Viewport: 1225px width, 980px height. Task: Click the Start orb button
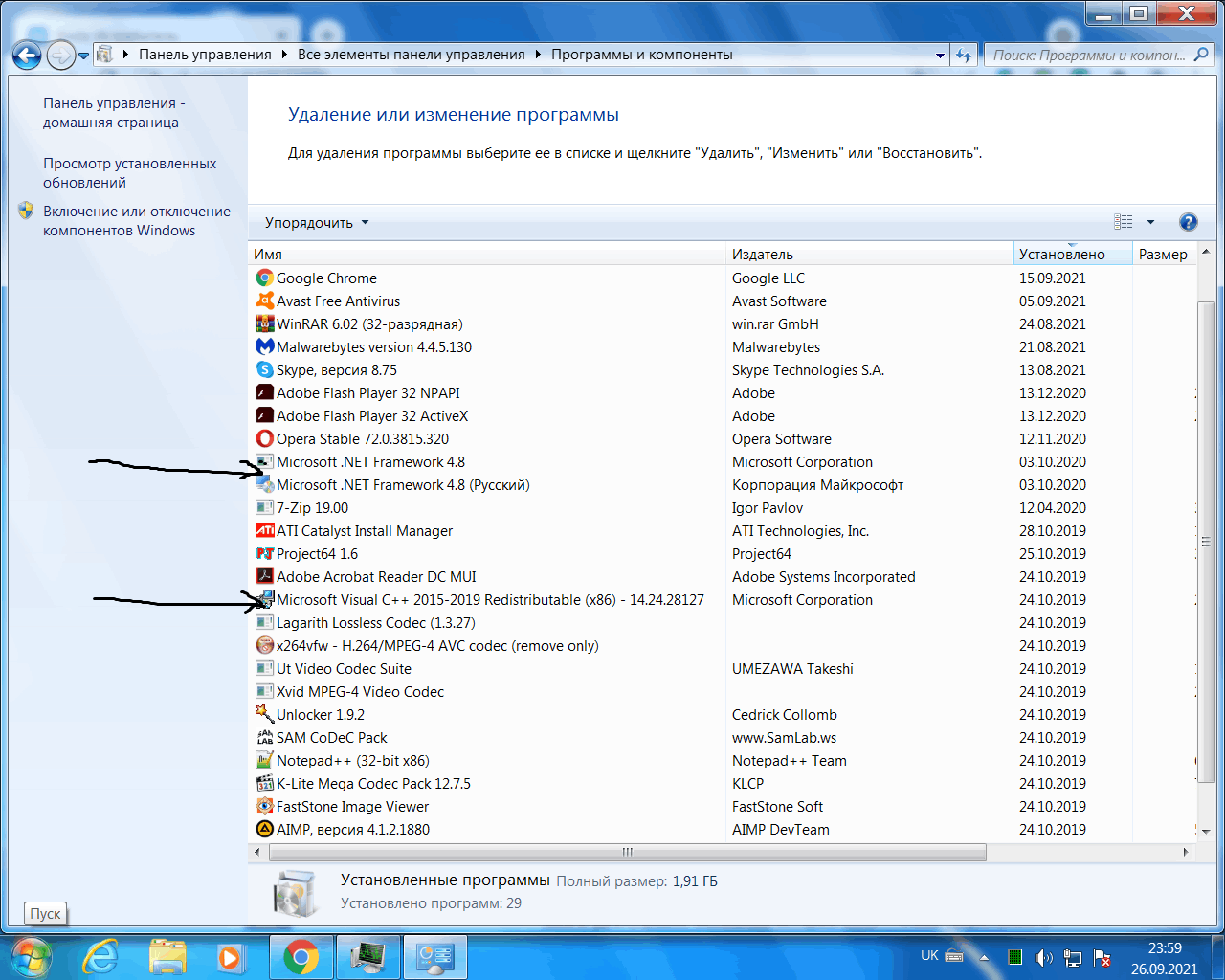point(30,955)
